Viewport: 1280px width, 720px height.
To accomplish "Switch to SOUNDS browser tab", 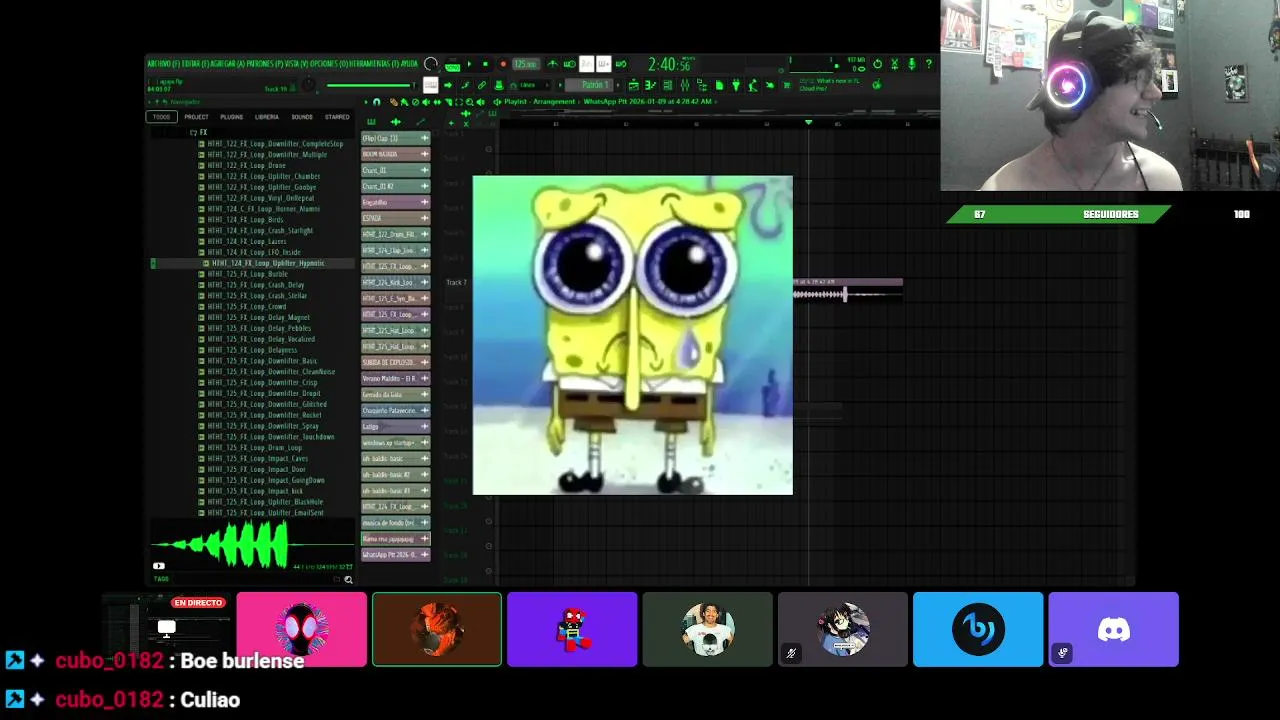I will pos(302,117).
